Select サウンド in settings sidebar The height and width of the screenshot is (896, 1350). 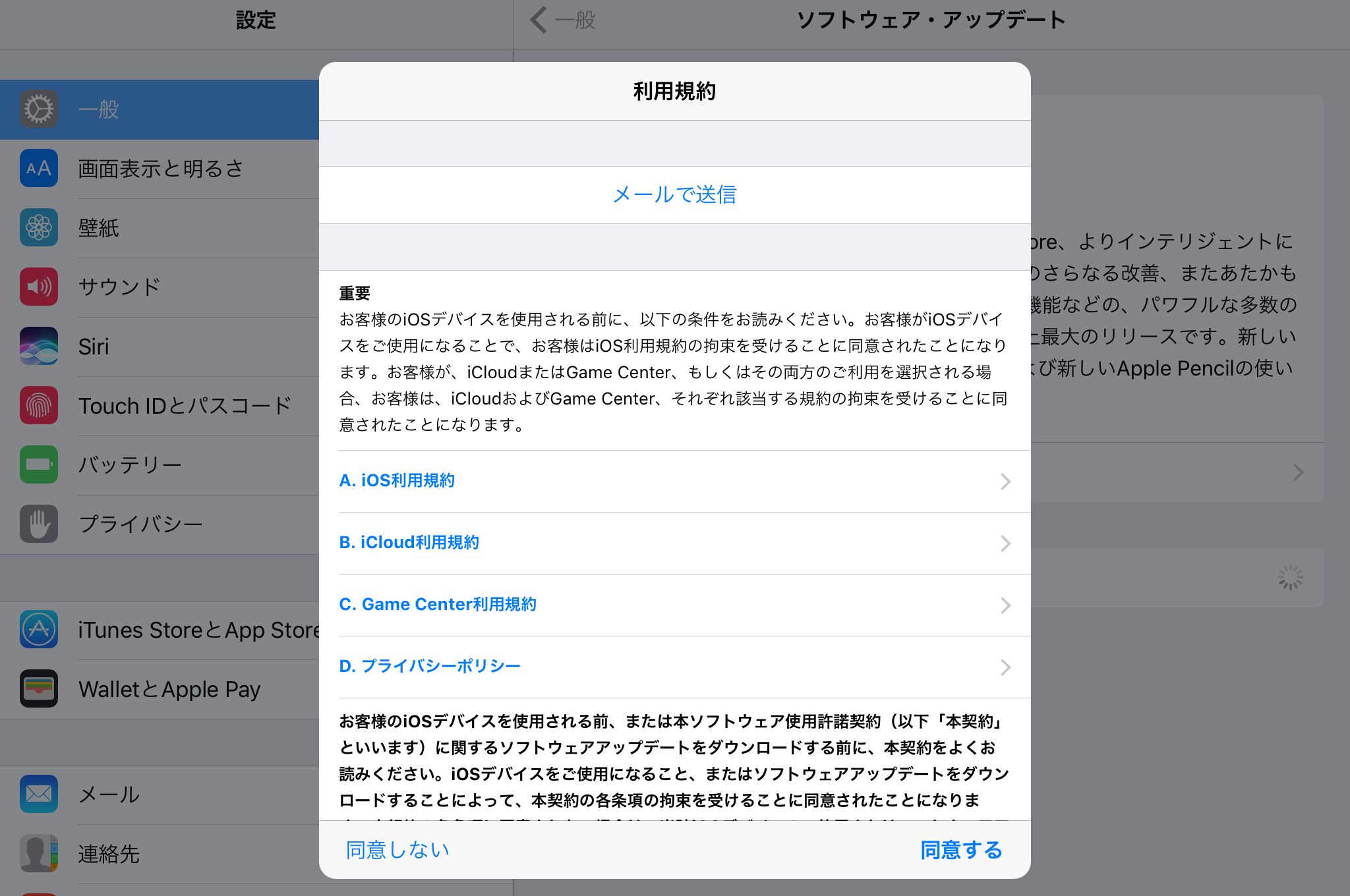click(x=160, y=287)
